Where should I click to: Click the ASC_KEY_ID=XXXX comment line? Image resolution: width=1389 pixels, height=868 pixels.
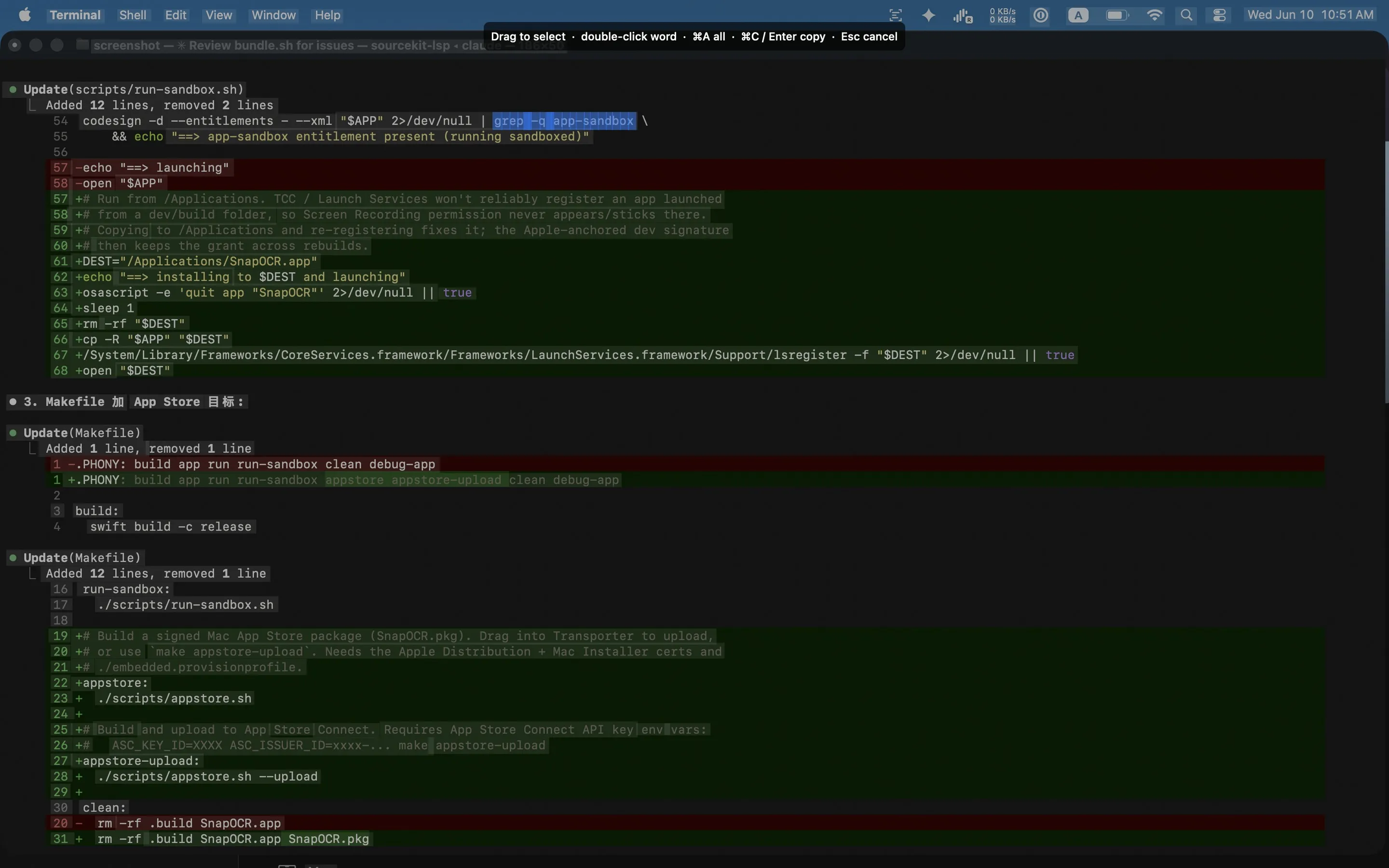311,745
